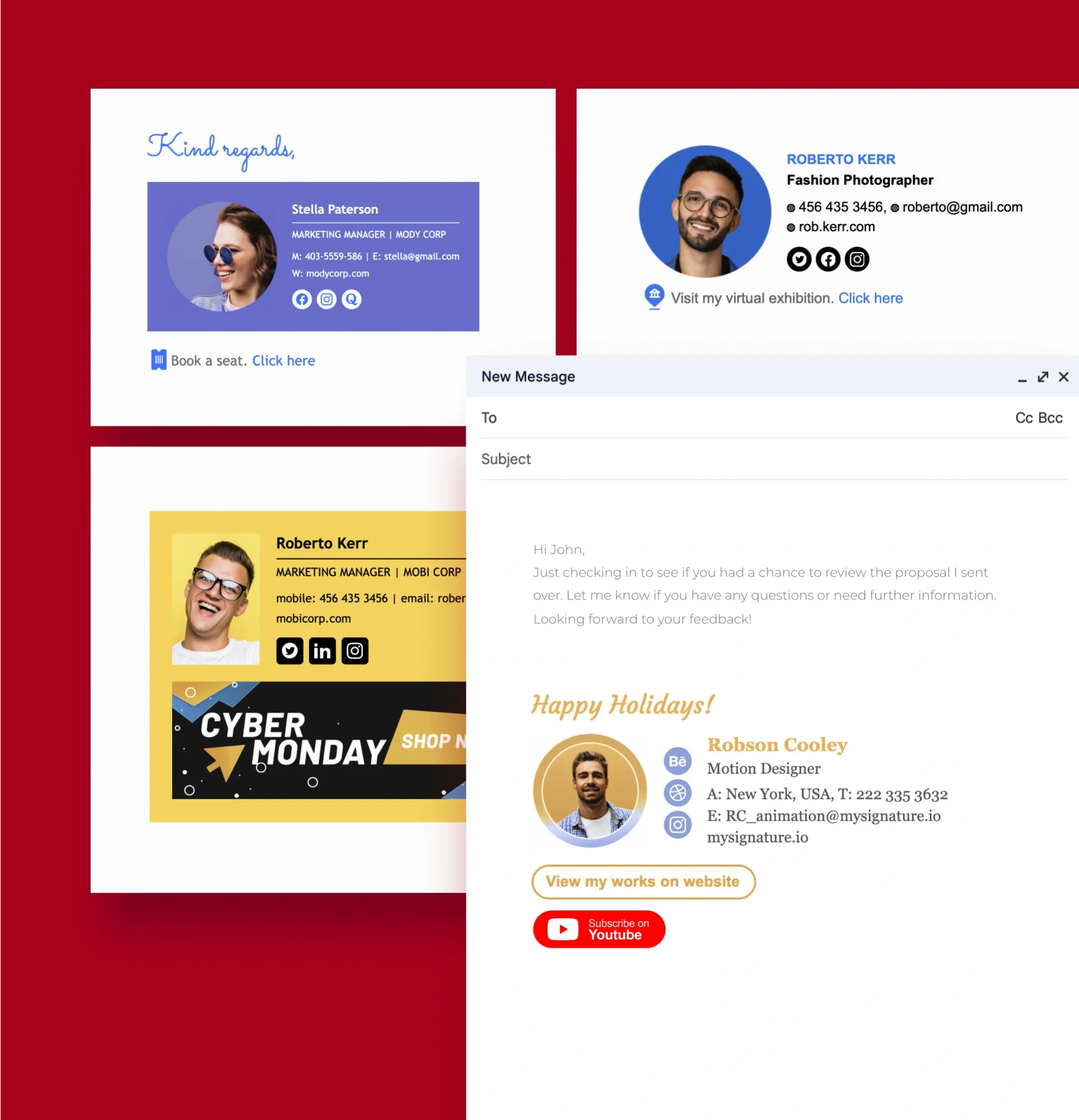This screenshot has width=1079, height=1120.
Task: Click the Instagram icon on Roberto Kerr's signature
Action: (x=858, y=259)
